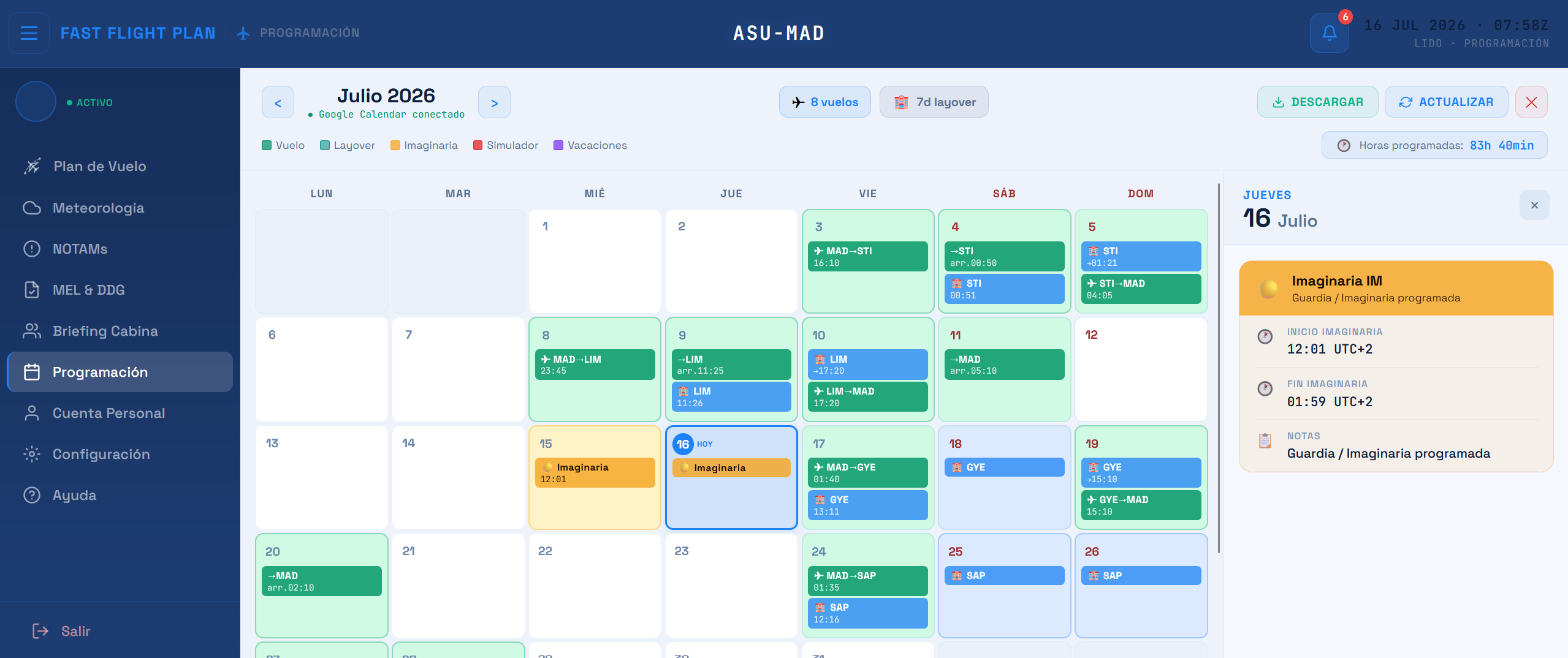Click the 8 vuelos filter chip
Image resolution: width=1568 pixels, height=658 pixels.
pyautogui.click(x=825, y=102)
